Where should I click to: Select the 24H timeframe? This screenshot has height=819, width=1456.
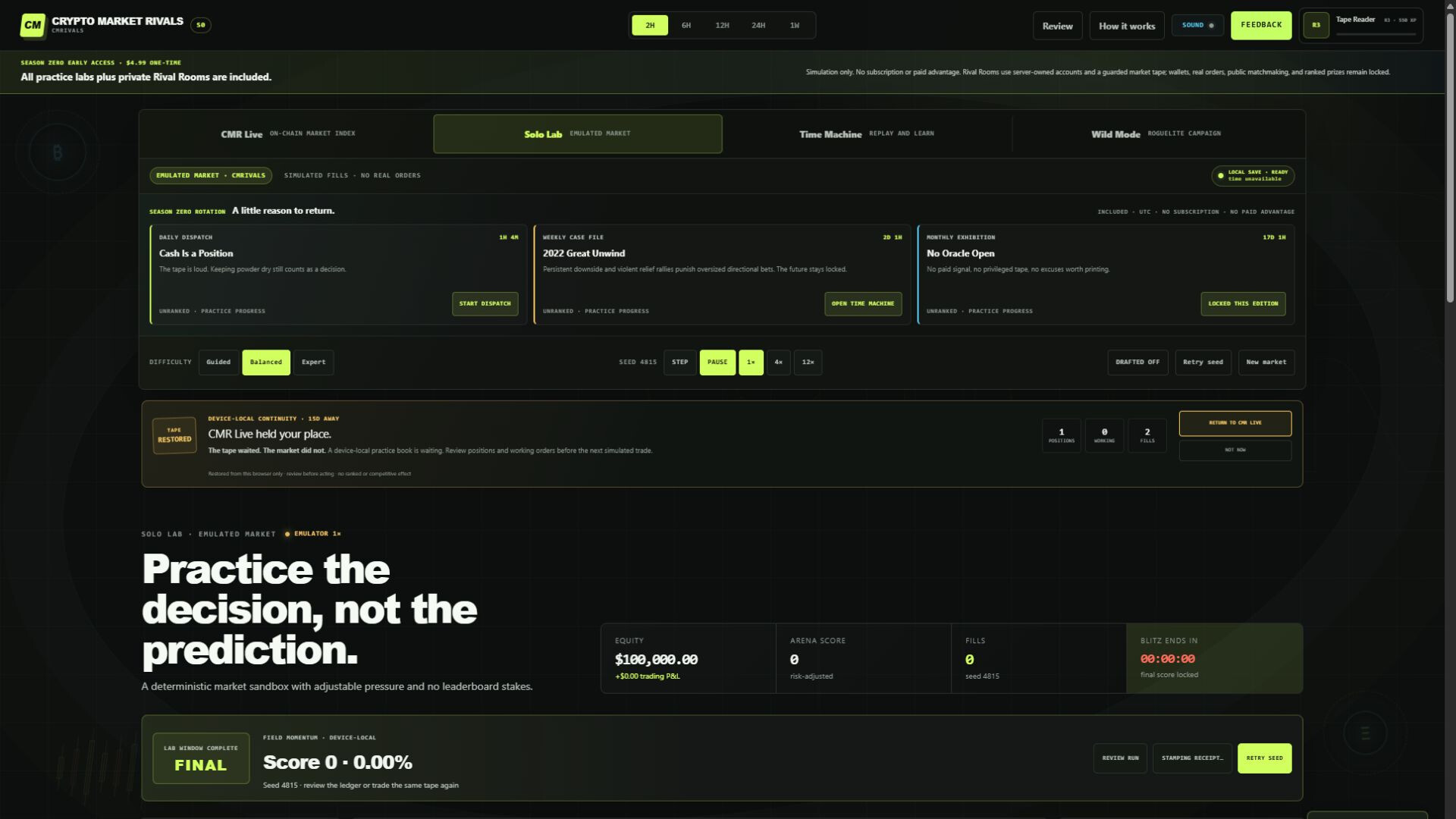[758, 25]
